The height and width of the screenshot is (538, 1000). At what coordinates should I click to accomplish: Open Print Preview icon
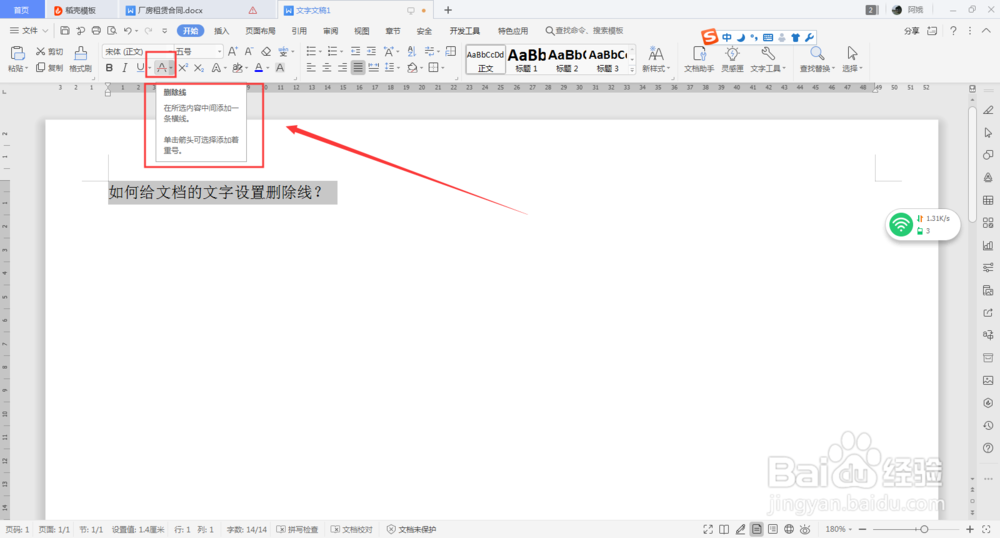[x=112, y=31]
